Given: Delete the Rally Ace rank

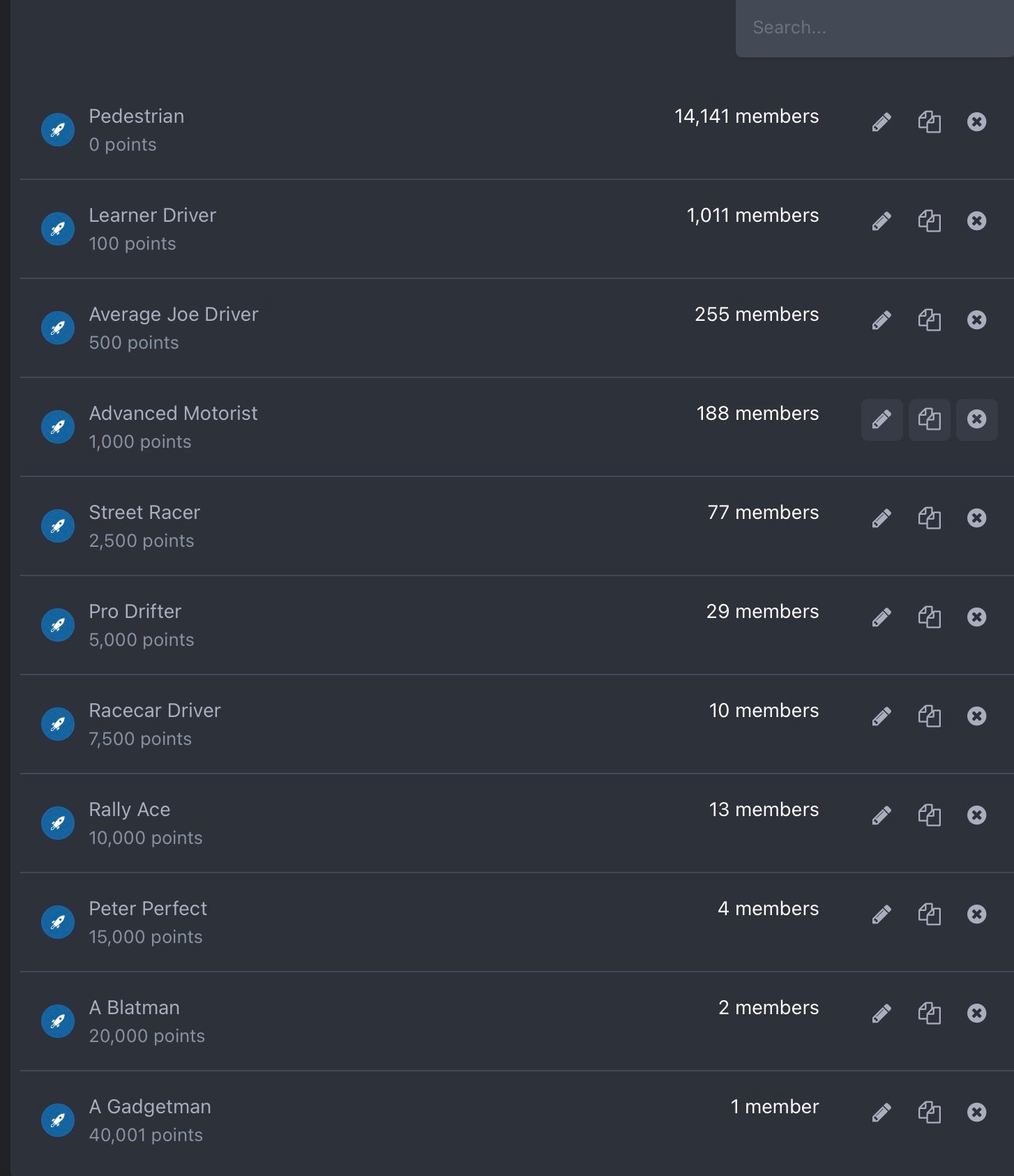Looking at the screenshot, I should [x=976, y=815].
